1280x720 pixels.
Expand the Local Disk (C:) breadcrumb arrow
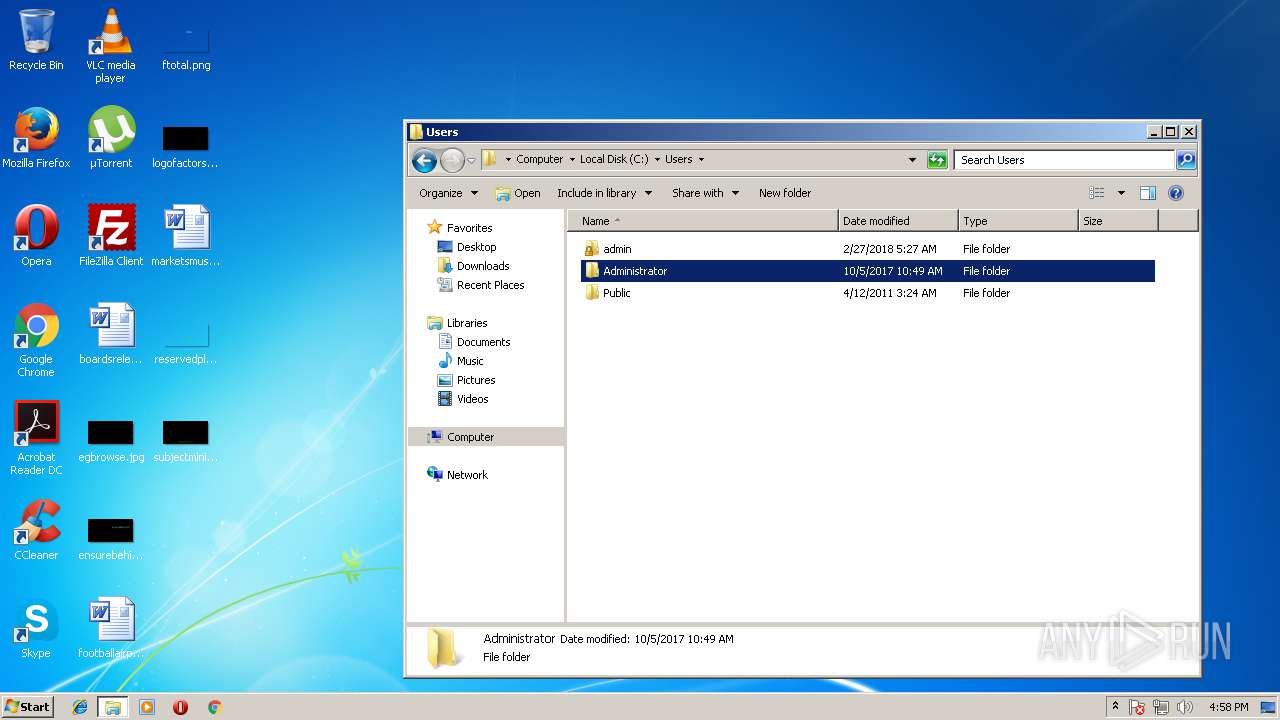pos(657,160)
